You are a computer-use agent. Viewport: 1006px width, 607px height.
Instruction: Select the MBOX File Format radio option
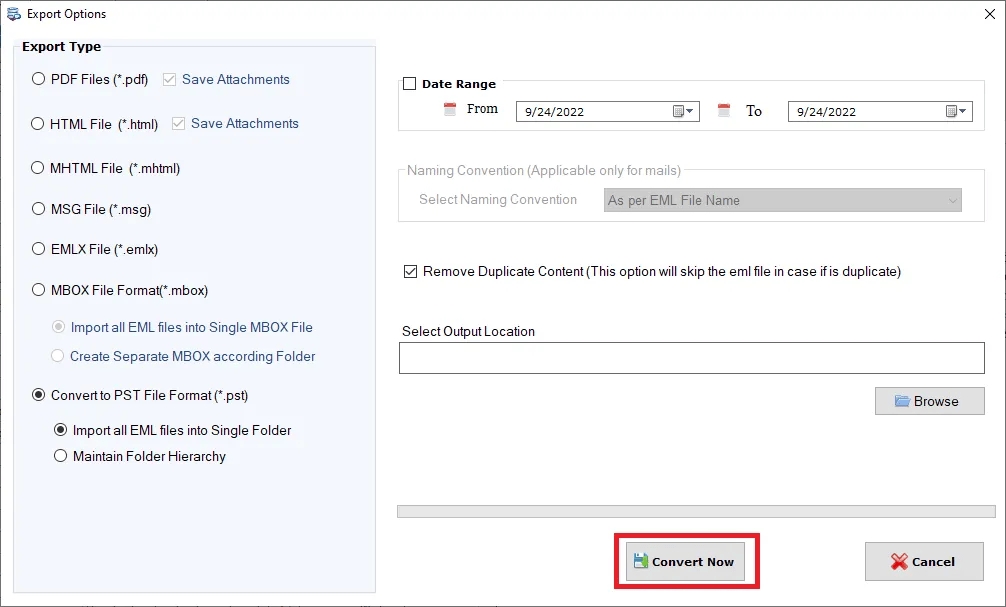tap(37, 290)
